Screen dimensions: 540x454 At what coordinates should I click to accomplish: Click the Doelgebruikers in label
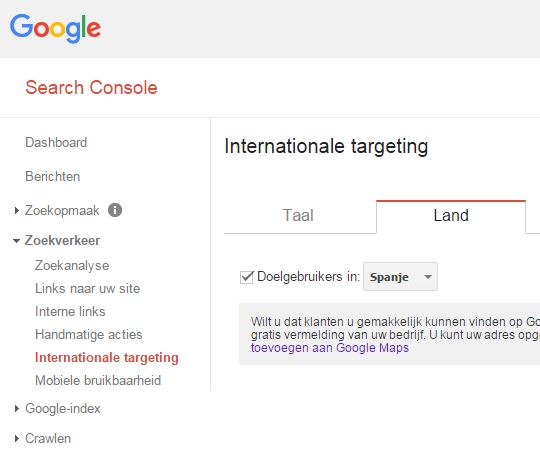pyautogui.click(x=308, y=277)
